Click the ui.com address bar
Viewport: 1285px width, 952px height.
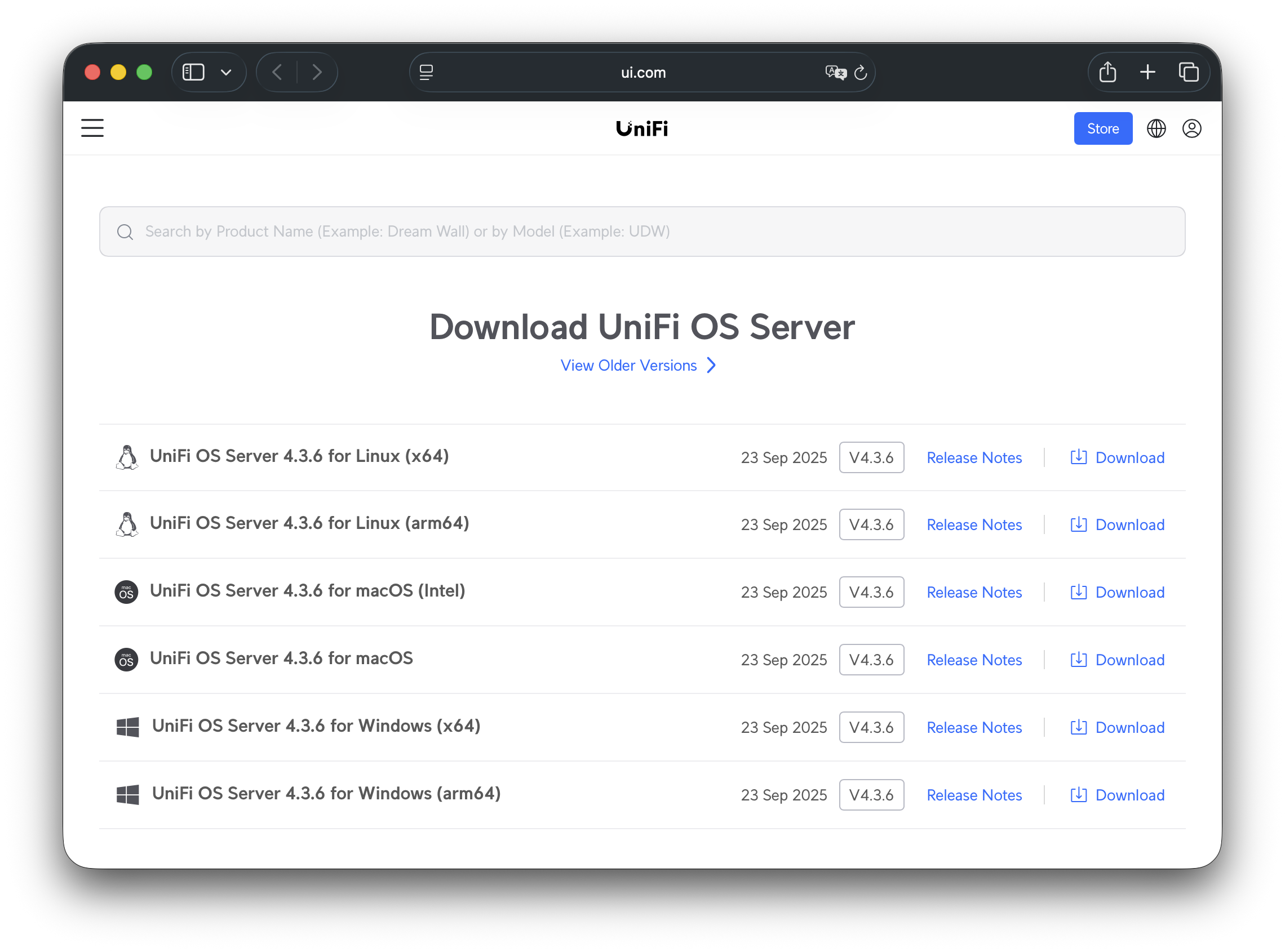tap(642, 73)
